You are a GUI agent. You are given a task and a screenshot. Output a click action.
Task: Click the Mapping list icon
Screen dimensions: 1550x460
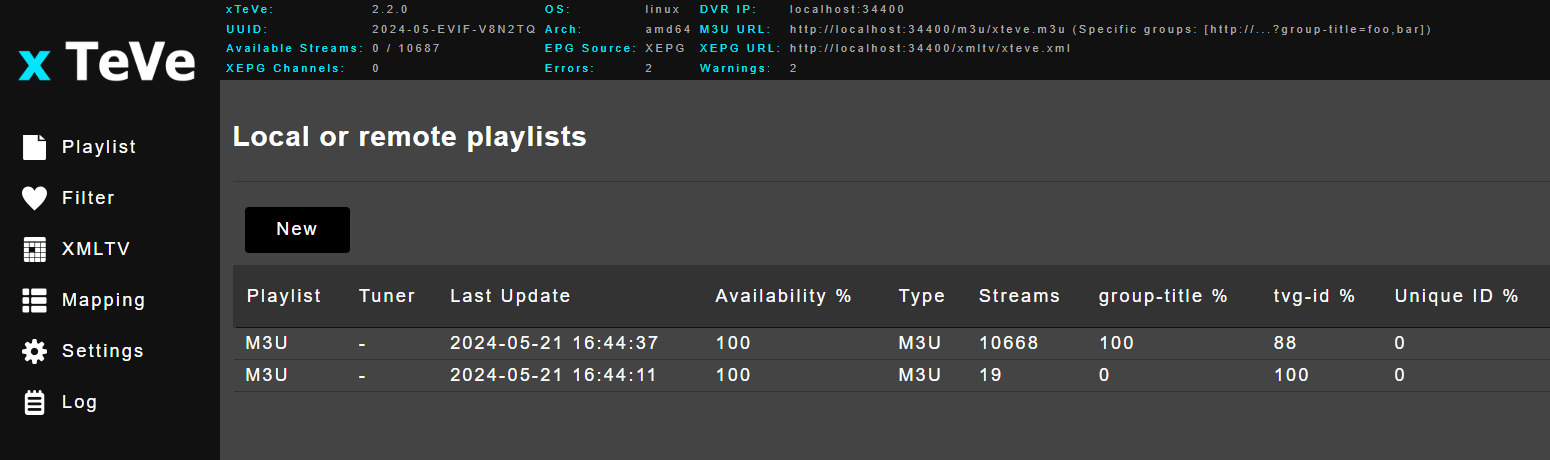[x=35, y=300]
